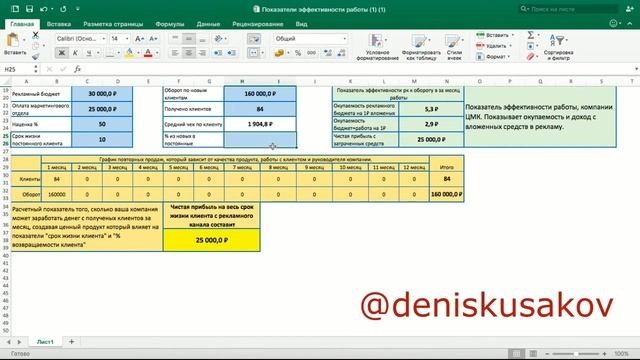Increase indent in the alignment group
Screen dimensions: 640x360
pyautogui.click(x=231, y=53)
